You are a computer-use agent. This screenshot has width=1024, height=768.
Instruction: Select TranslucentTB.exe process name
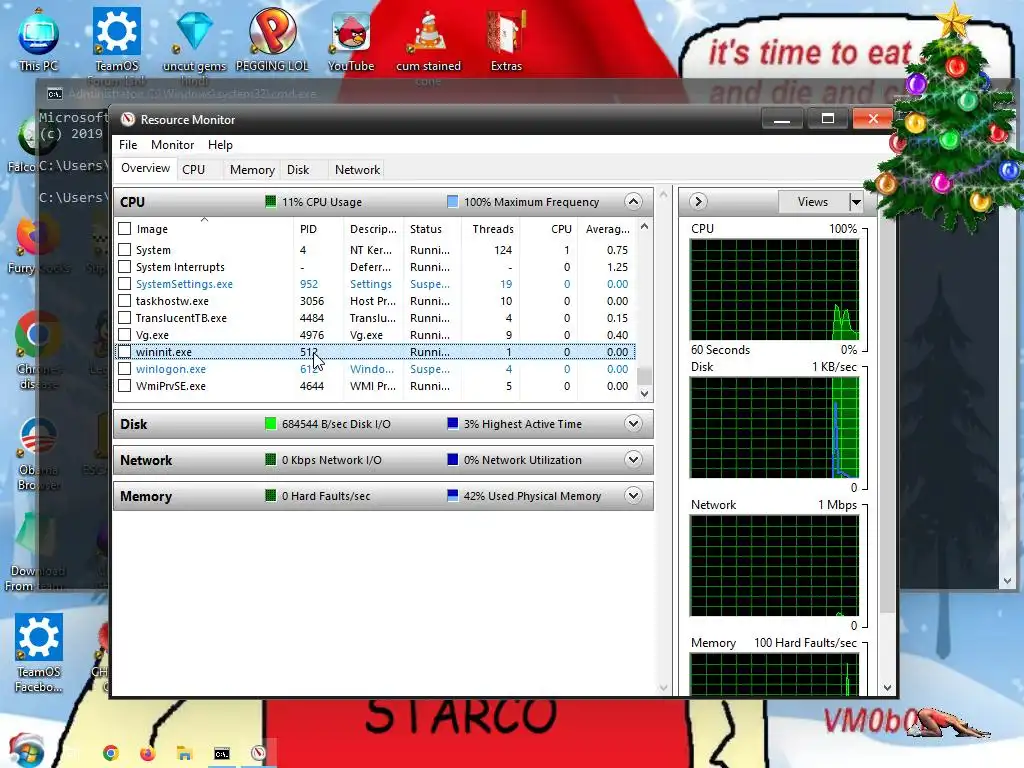click(181, 317)
